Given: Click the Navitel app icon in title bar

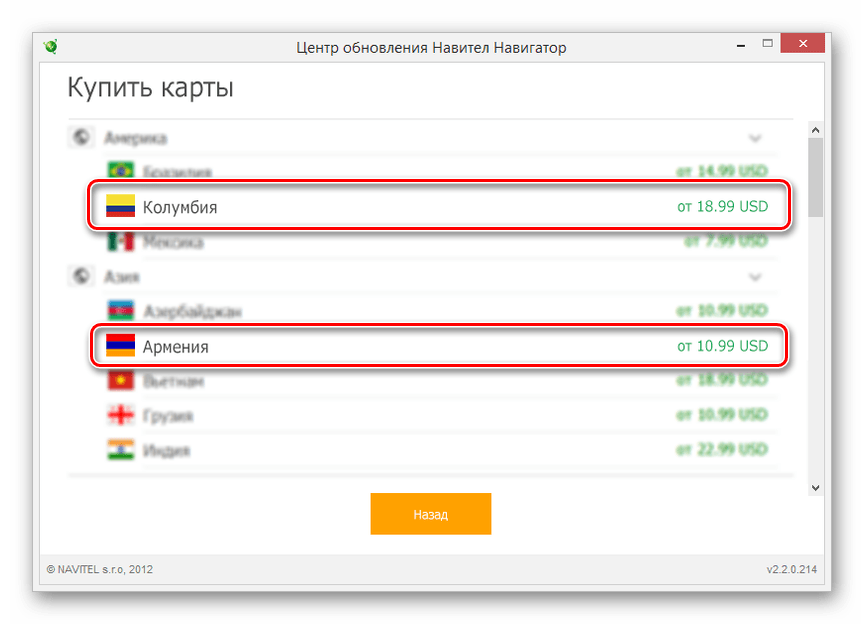Looking at the screenshot, I should (x=51, y=47).
